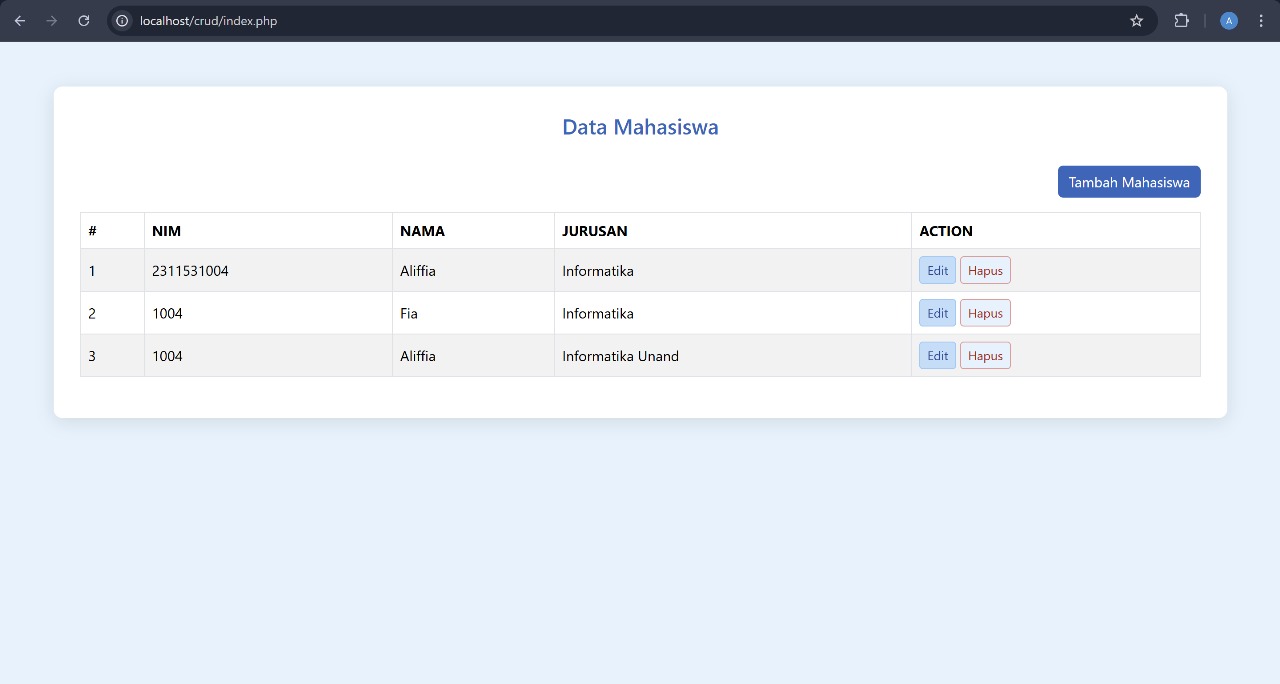Click the browser back navigation arrow

pyautogui.click(x=19, y=20)
